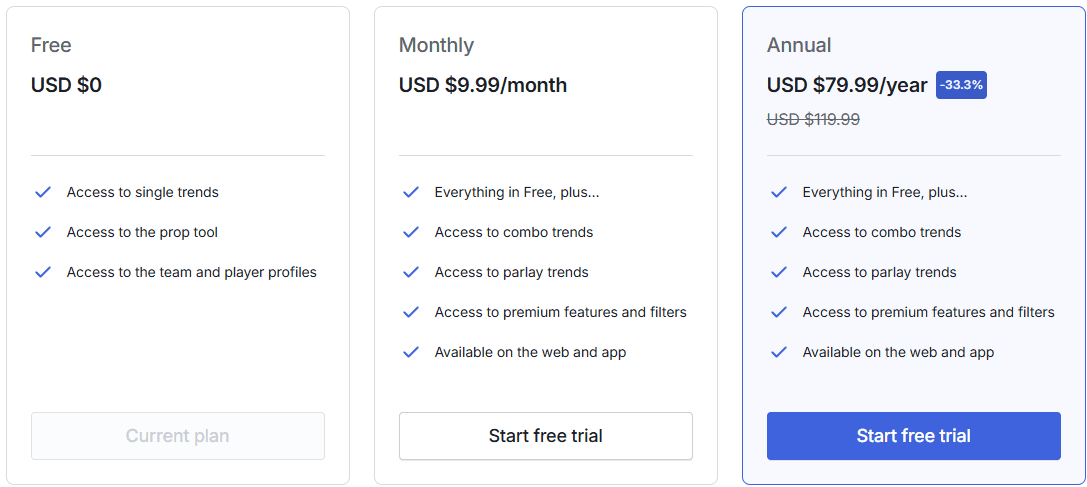Click Annual plan's web and app checkmark
Viewport: 1087px width, 487px height.
779,352
